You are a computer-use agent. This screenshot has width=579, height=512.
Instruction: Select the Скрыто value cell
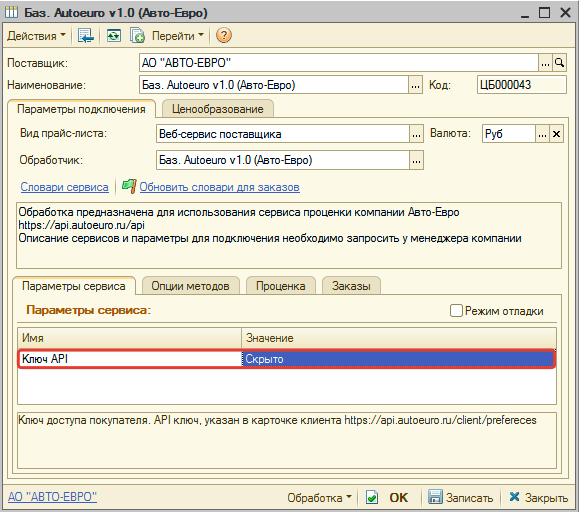pos(398,359)
